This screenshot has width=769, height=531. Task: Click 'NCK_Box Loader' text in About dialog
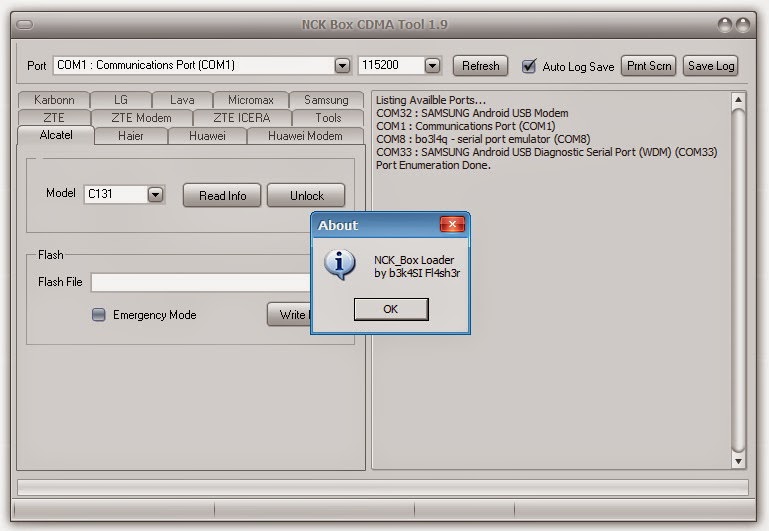tap(414, 260)
